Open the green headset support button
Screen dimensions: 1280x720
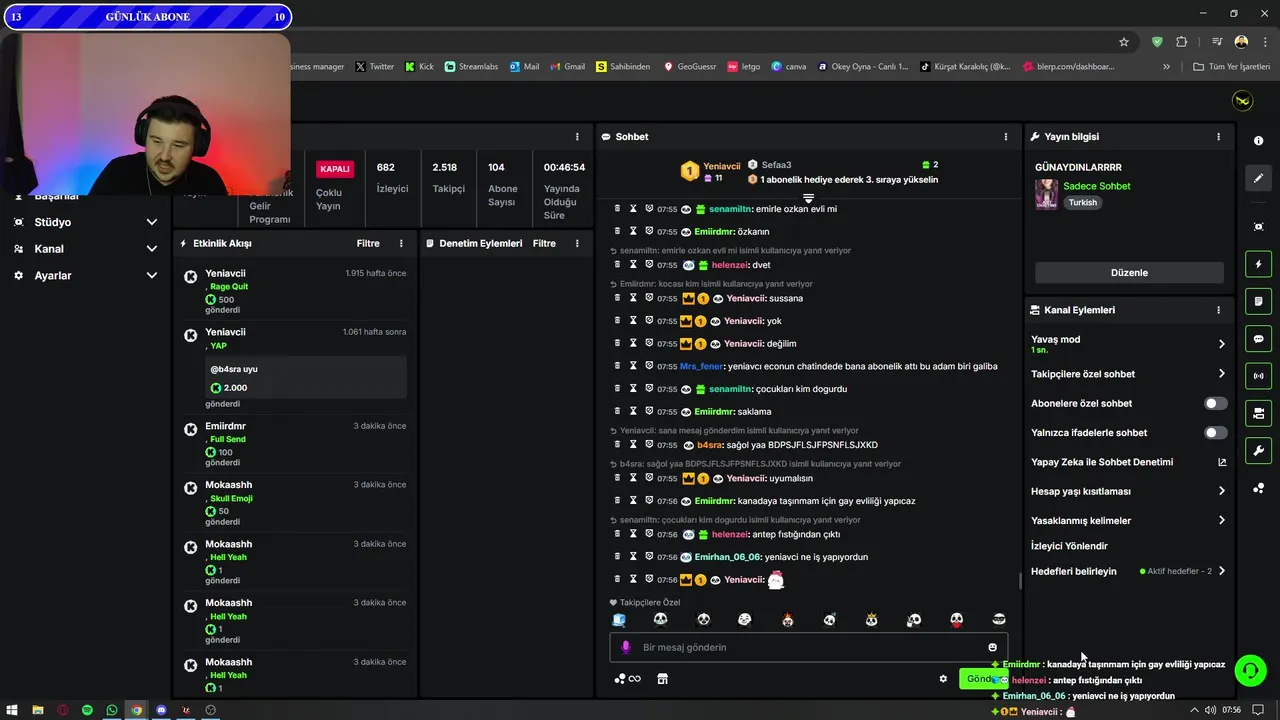(1251, 670)
